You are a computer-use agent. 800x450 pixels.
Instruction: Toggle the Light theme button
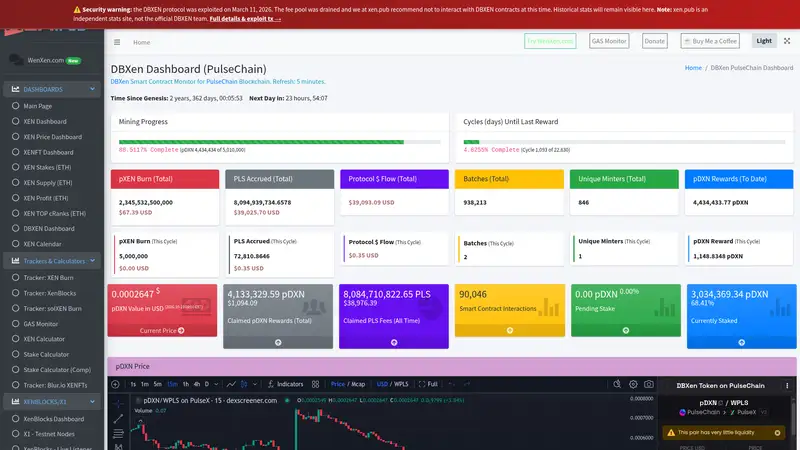point(764,41)
